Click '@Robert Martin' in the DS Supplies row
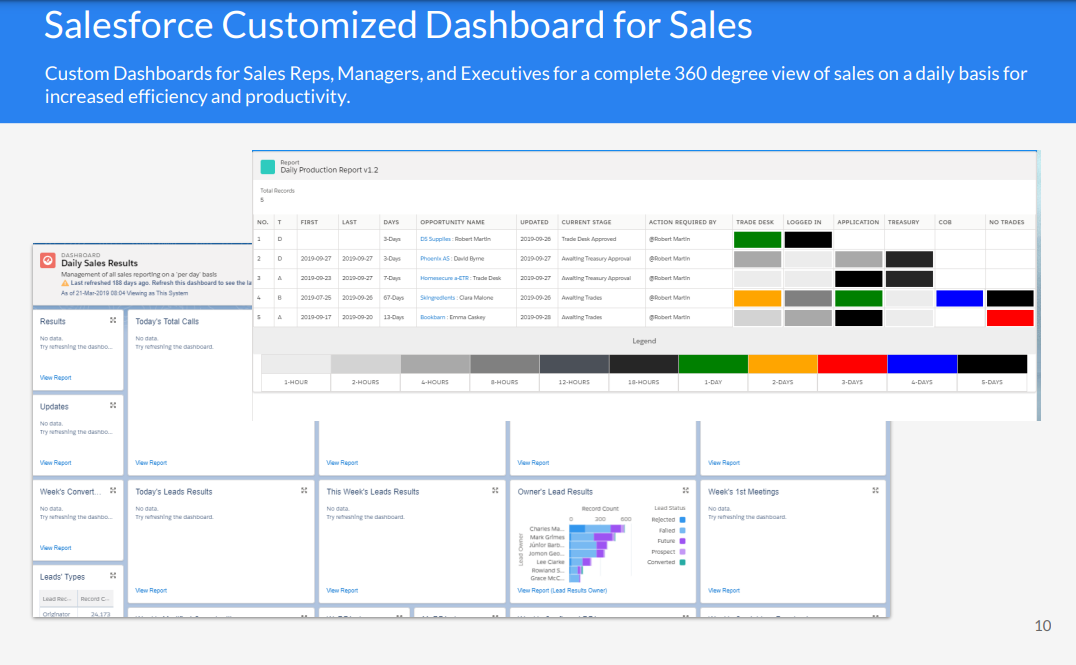The height and width of the screenshot is (665, 1076). point(670,240)
